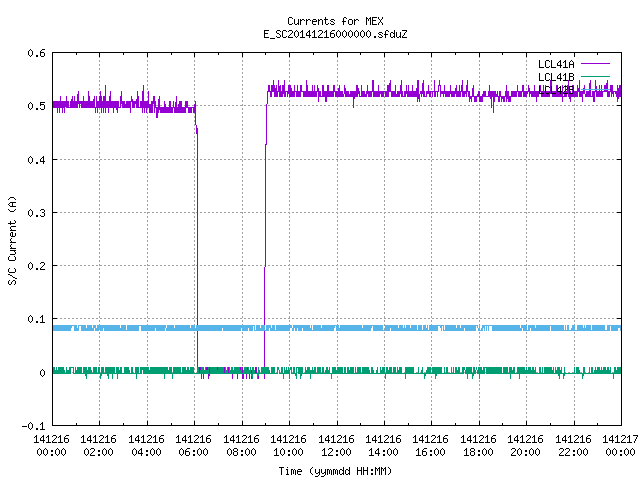The image size is (640, 480).
Task: Click the x-axis time label "12:00"
Action: [336, 452]
